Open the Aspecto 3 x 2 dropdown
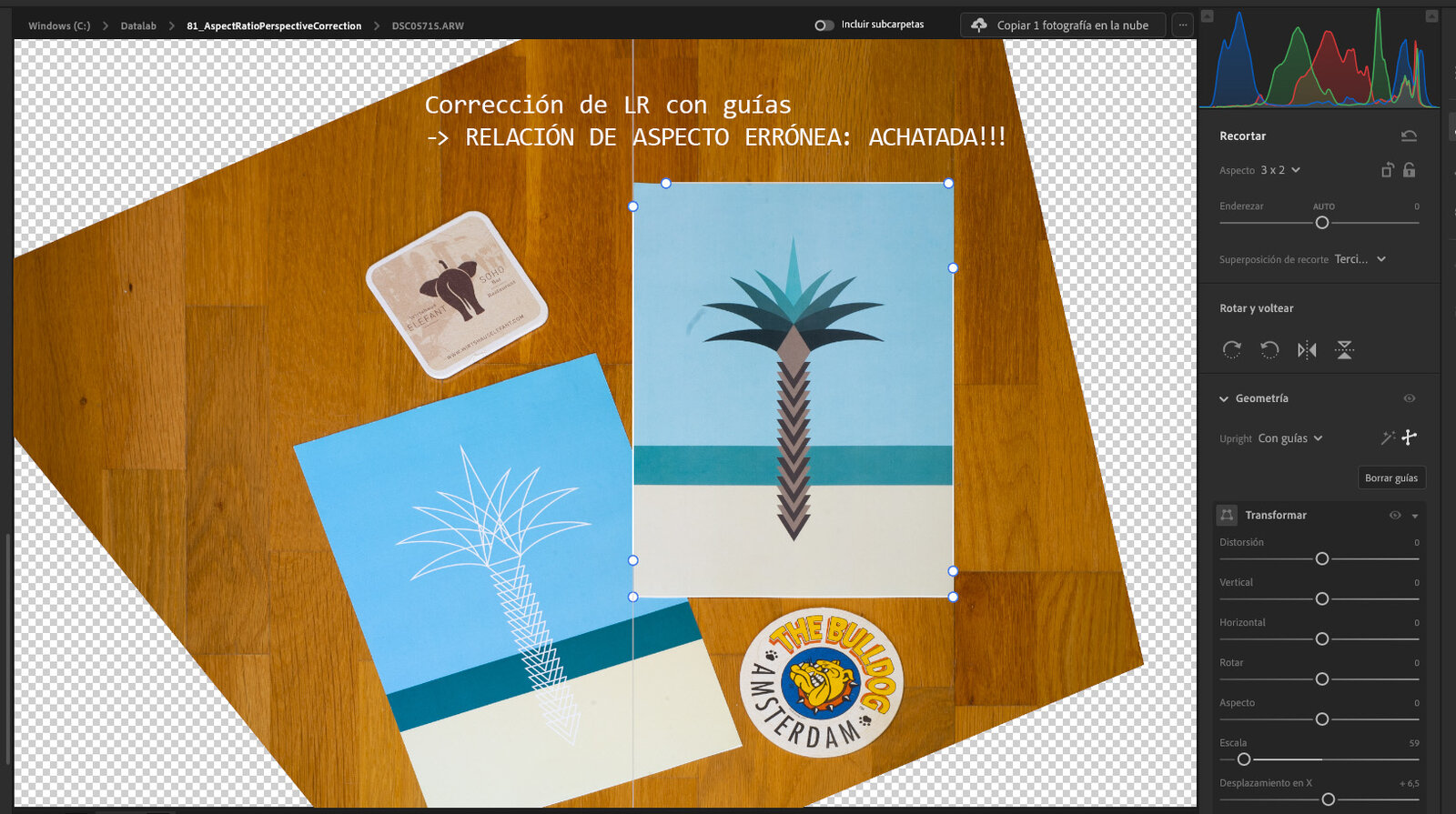 [x=1280, y=170]
